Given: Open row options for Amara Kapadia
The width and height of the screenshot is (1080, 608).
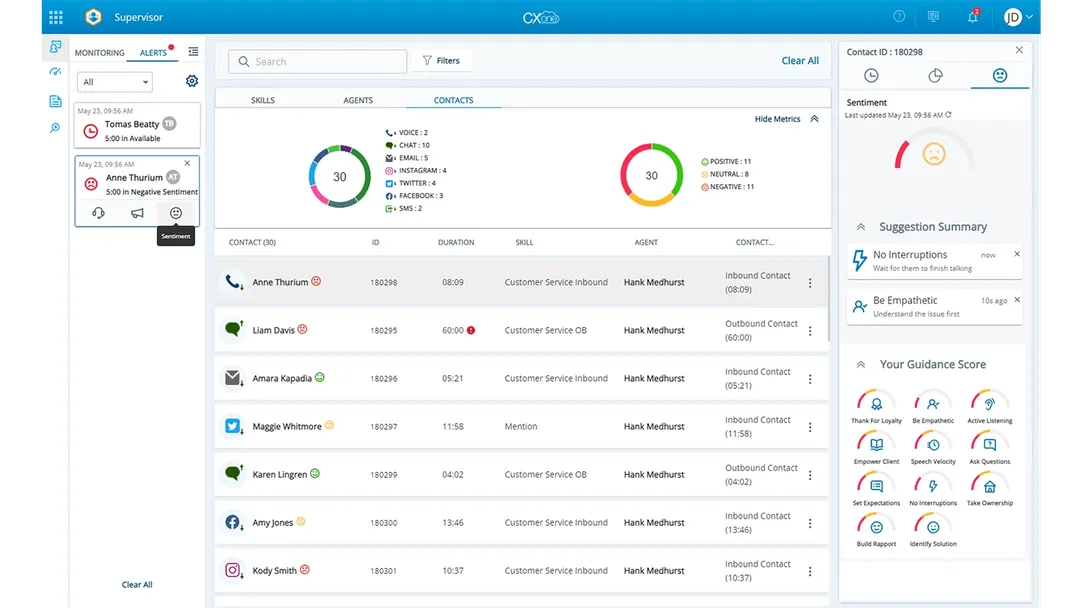Looking at the screenshot, I should click(x=810, y=379).
